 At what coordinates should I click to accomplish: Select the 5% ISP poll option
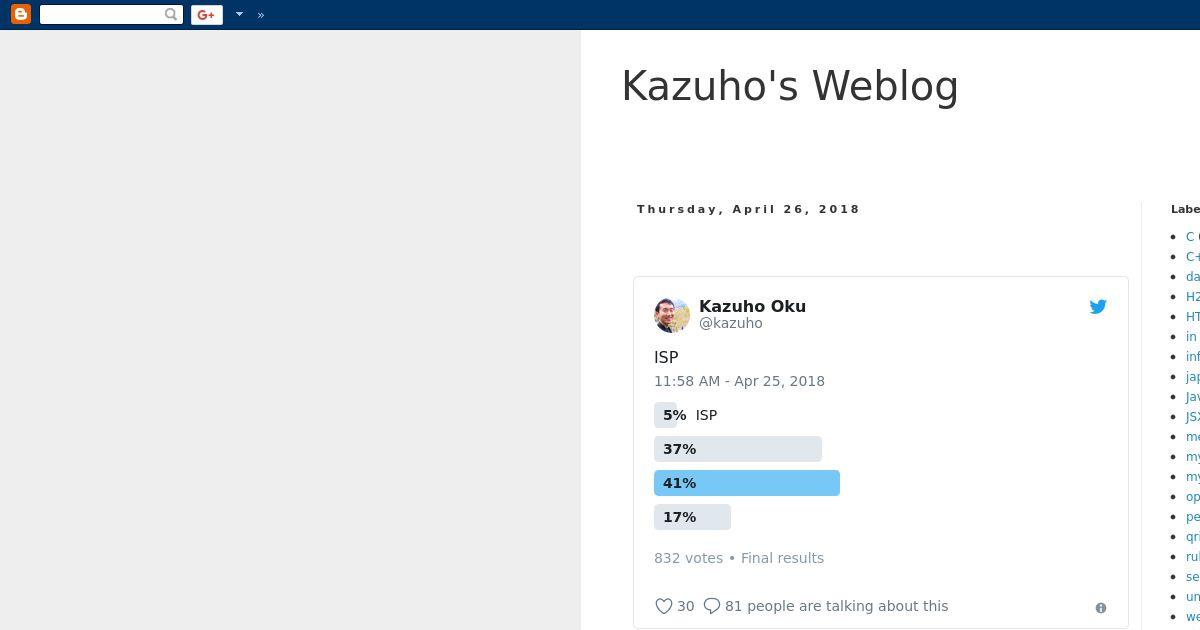coord(686,415)
